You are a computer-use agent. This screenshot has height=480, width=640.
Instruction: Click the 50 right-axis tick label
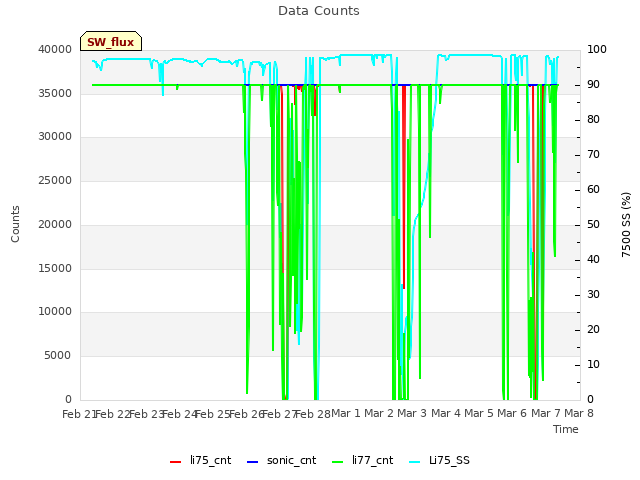click(x=593, y=224)
